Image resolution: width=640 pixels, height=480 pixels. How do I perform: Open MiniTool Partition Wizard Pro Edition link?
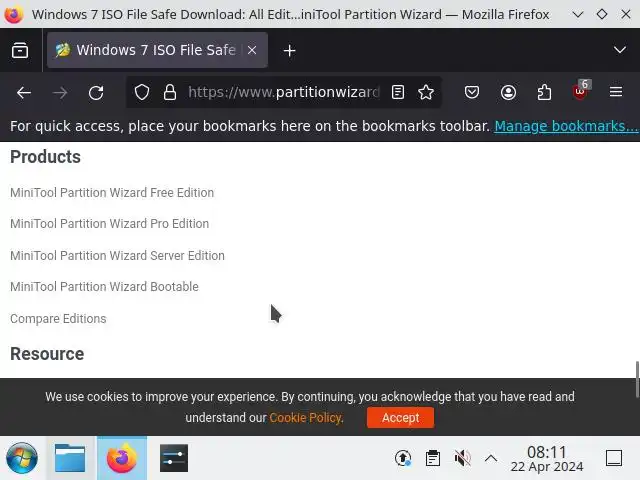pyautogui.click(x=109, y=224)
